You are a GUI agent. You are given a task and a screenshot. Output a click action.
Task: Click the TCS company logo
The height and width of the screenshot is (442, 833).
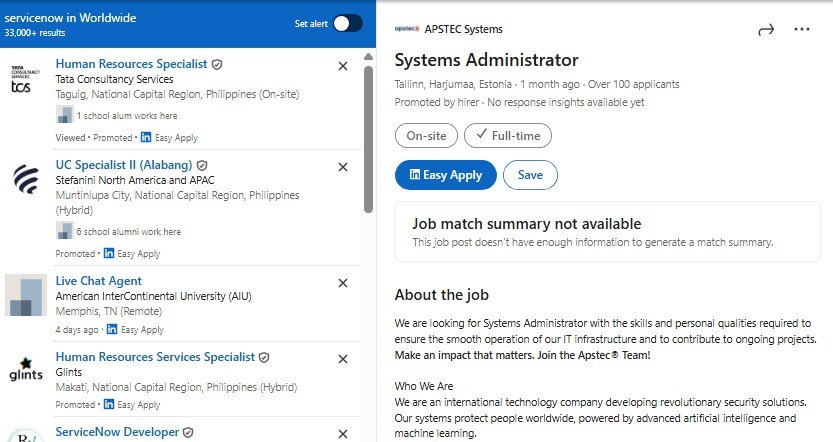(26, 79)
